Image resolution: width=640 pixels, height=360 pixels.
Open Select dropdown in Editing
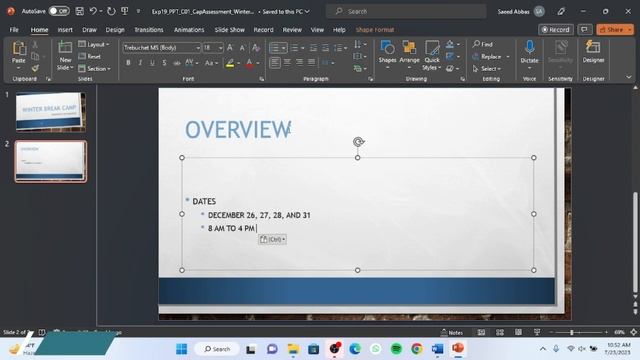click(487, 69)
